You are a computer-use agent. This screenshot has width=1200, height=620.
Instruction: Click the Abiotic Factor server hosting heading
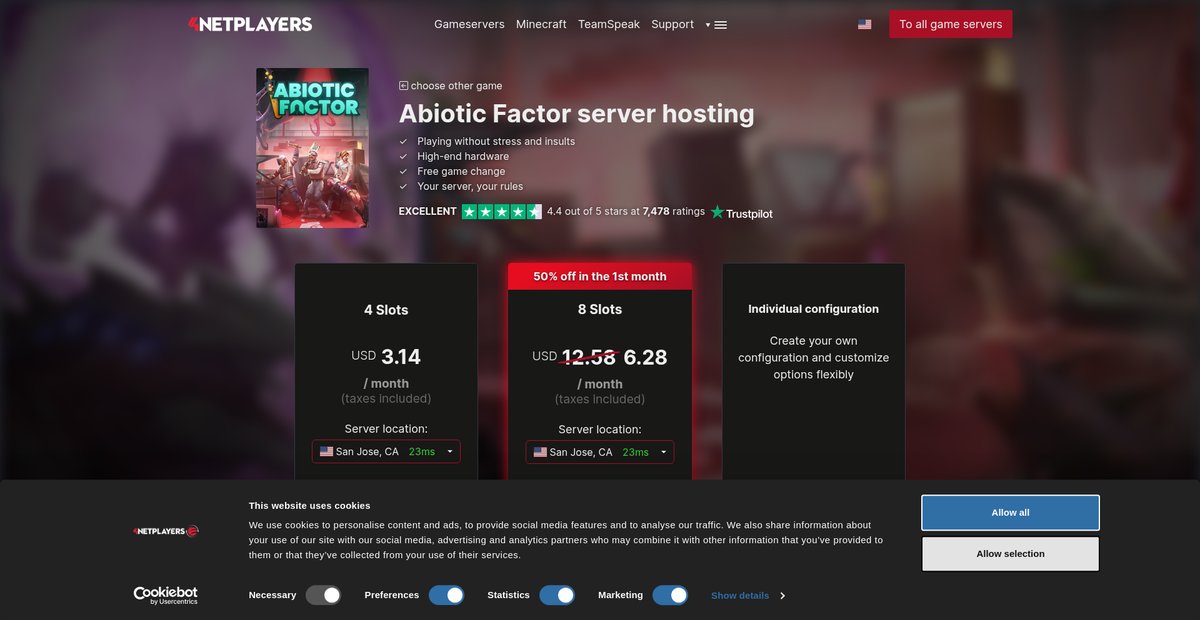click(576, 114)
